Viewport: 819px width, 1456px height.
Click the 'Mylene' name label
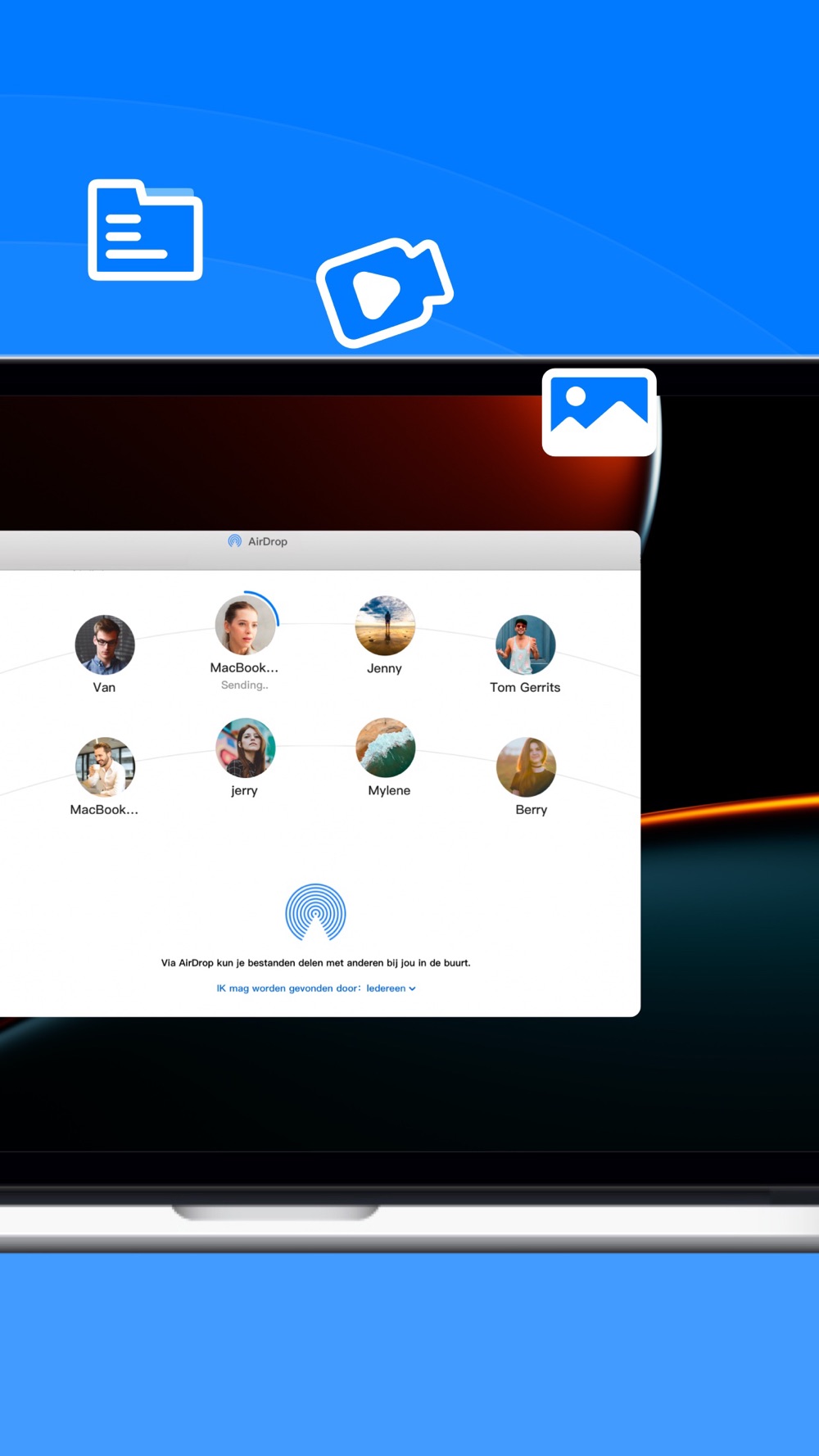coord(389,790)
